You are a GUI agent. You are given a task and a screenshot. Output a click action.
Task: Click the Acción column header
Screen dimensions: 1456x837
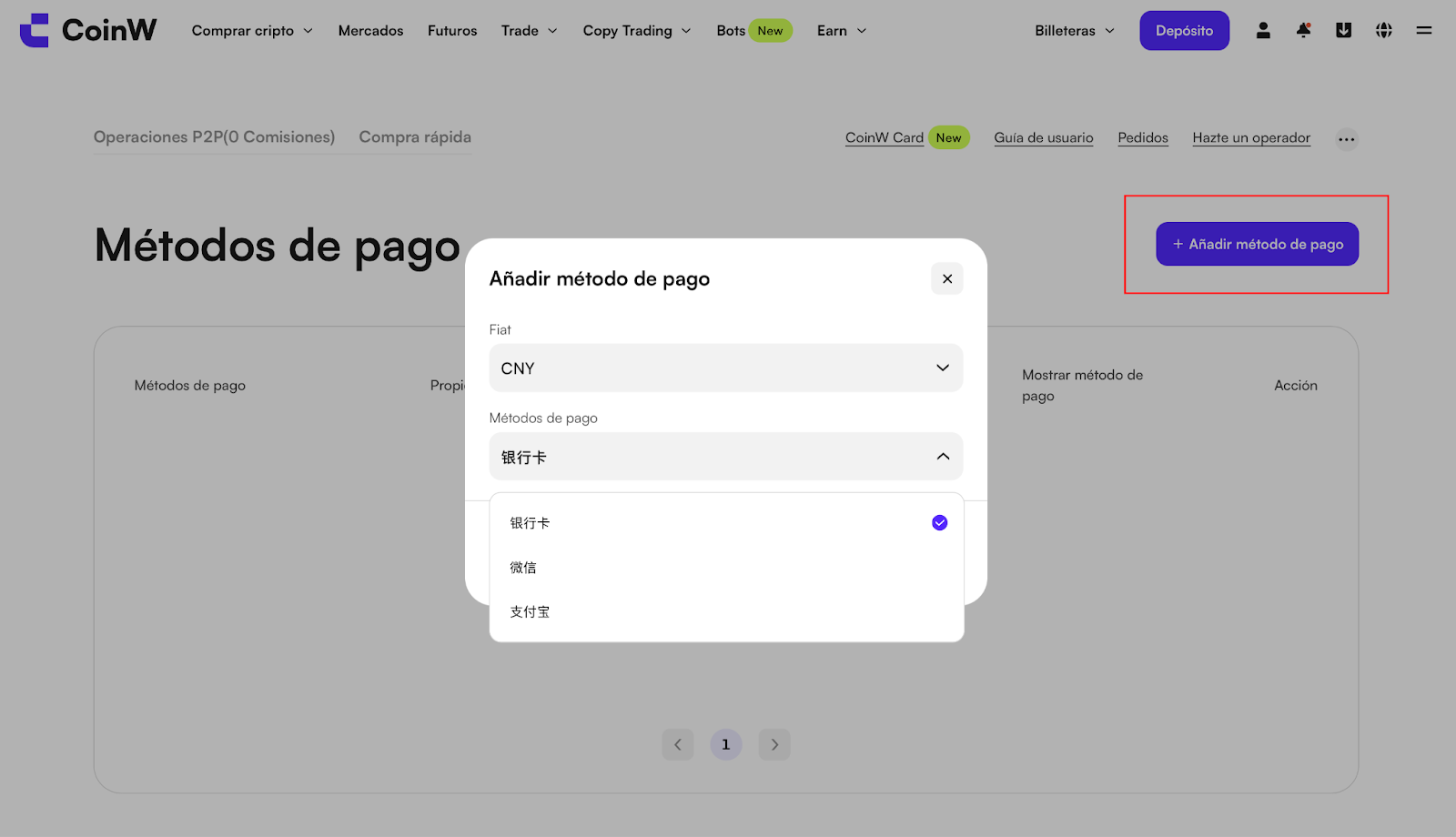pos(1296,385)
